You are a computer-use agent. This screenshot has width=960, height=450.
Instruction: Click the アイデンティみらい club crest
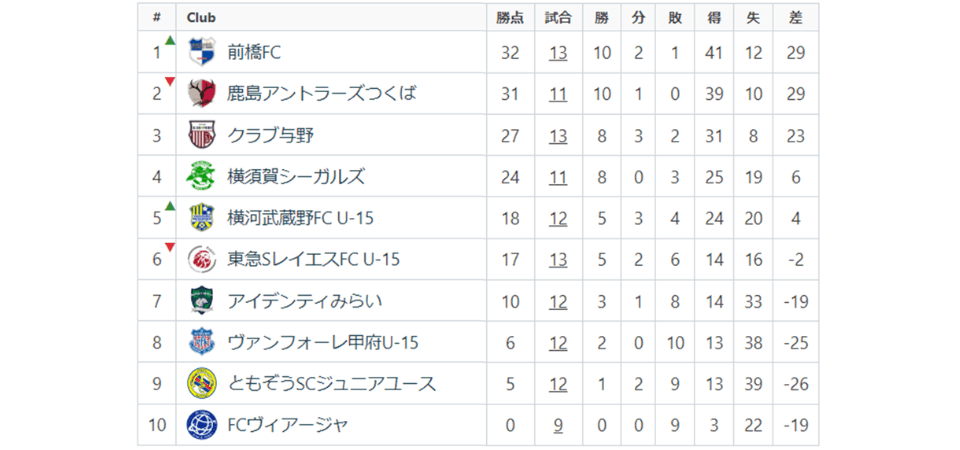click(202, 300)
